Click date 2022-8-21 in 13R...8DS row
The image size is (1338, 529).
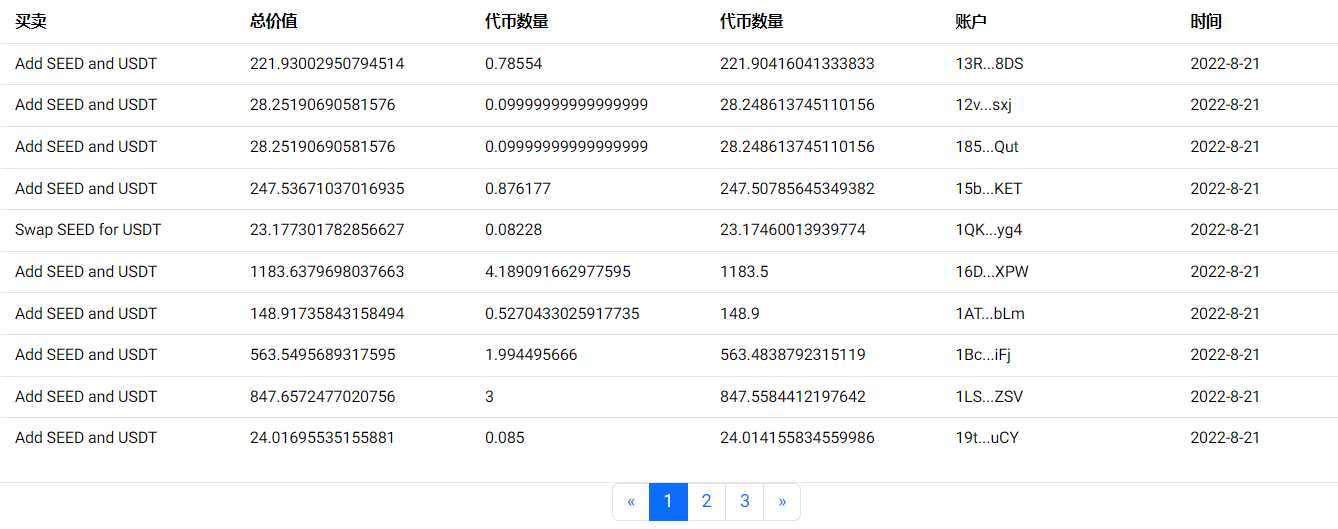[1225, 64]
